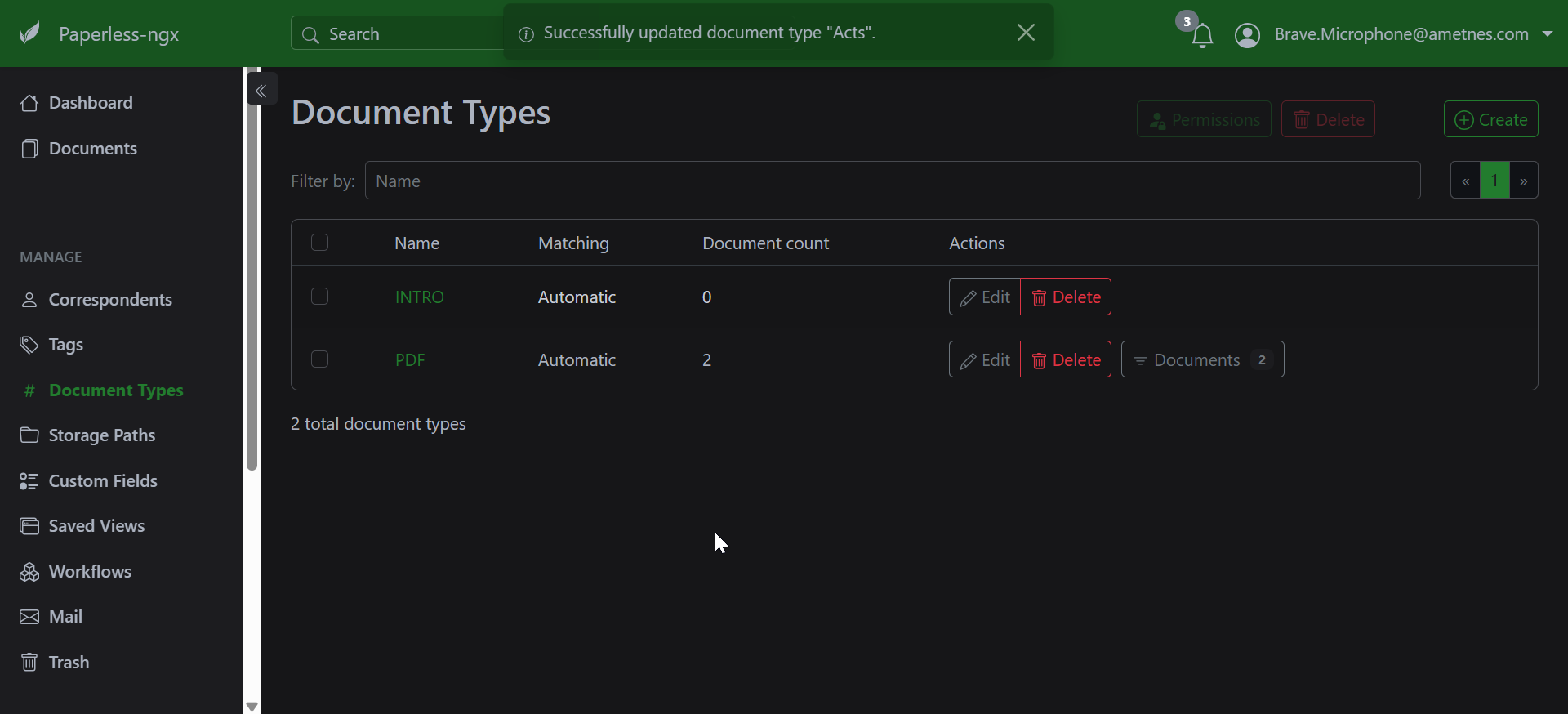This screenshot has height=714, width=1568.
Task: Create a new document type
Action: click(1490, 119)
